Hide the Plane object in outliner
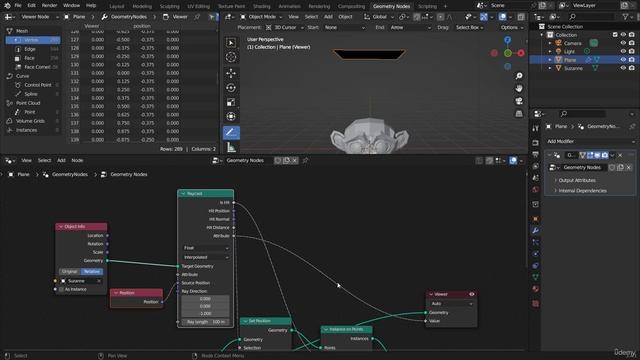Viewport: 640px width, 360px height. pos(623,60)
